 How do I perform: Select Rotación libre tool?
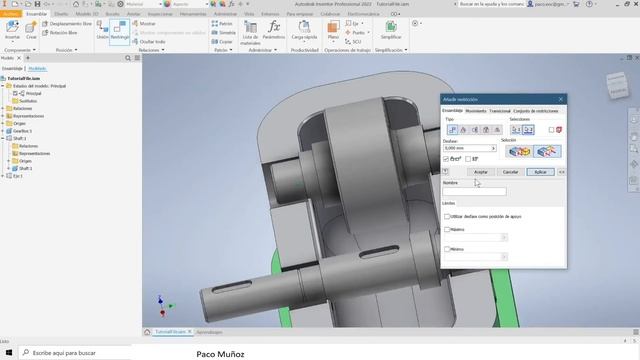60,33
